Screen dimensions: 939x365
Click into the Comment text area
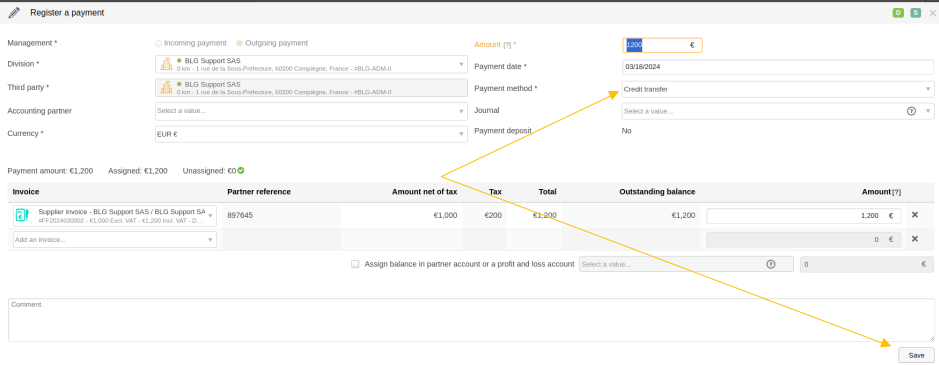(471, 320)
